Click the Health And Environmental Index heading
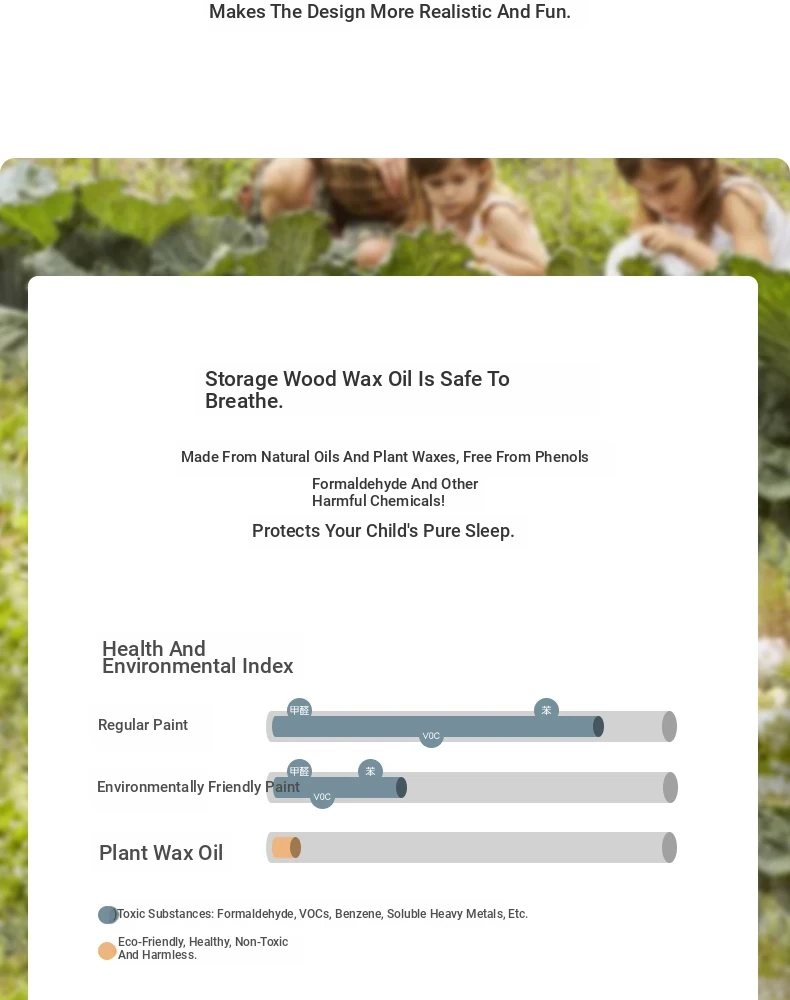The height and width of the screenshot is (1000, 790). [198, 657]
